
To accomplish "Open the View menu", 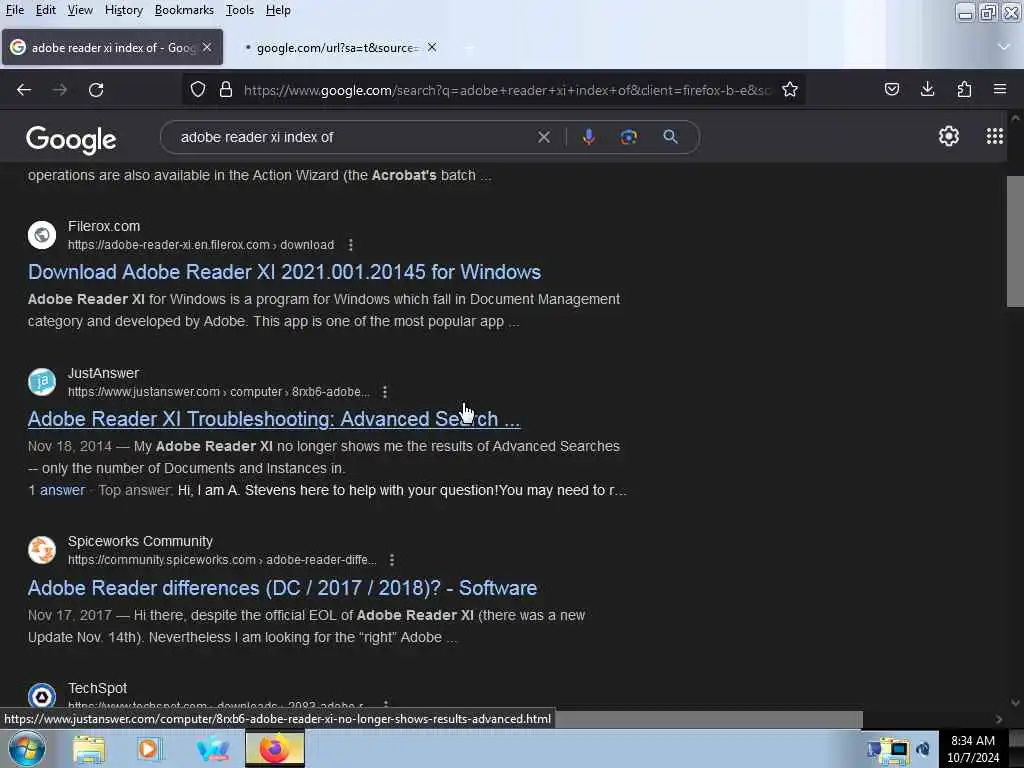I will (x=80, y=10).
